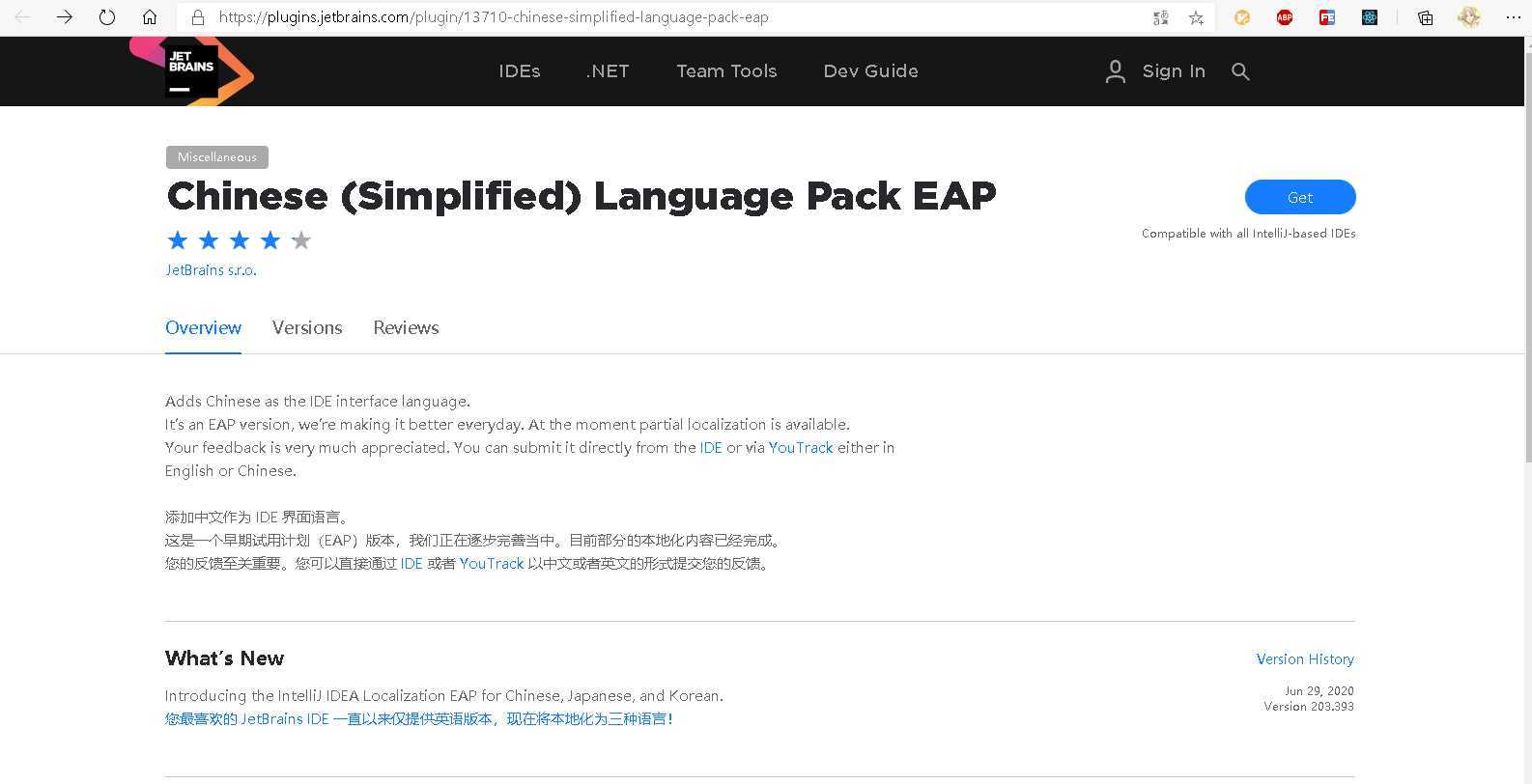The height and width of the screenshot is (784, 1532).
Task: Rate plugin with the fifth grey star
Action: [x=301, y=239]
